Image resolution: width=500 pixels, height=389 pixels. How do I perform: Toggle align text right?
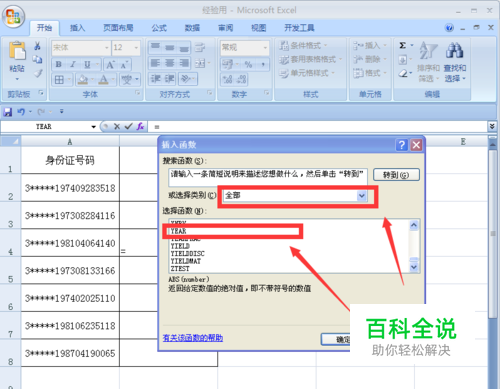184,63
